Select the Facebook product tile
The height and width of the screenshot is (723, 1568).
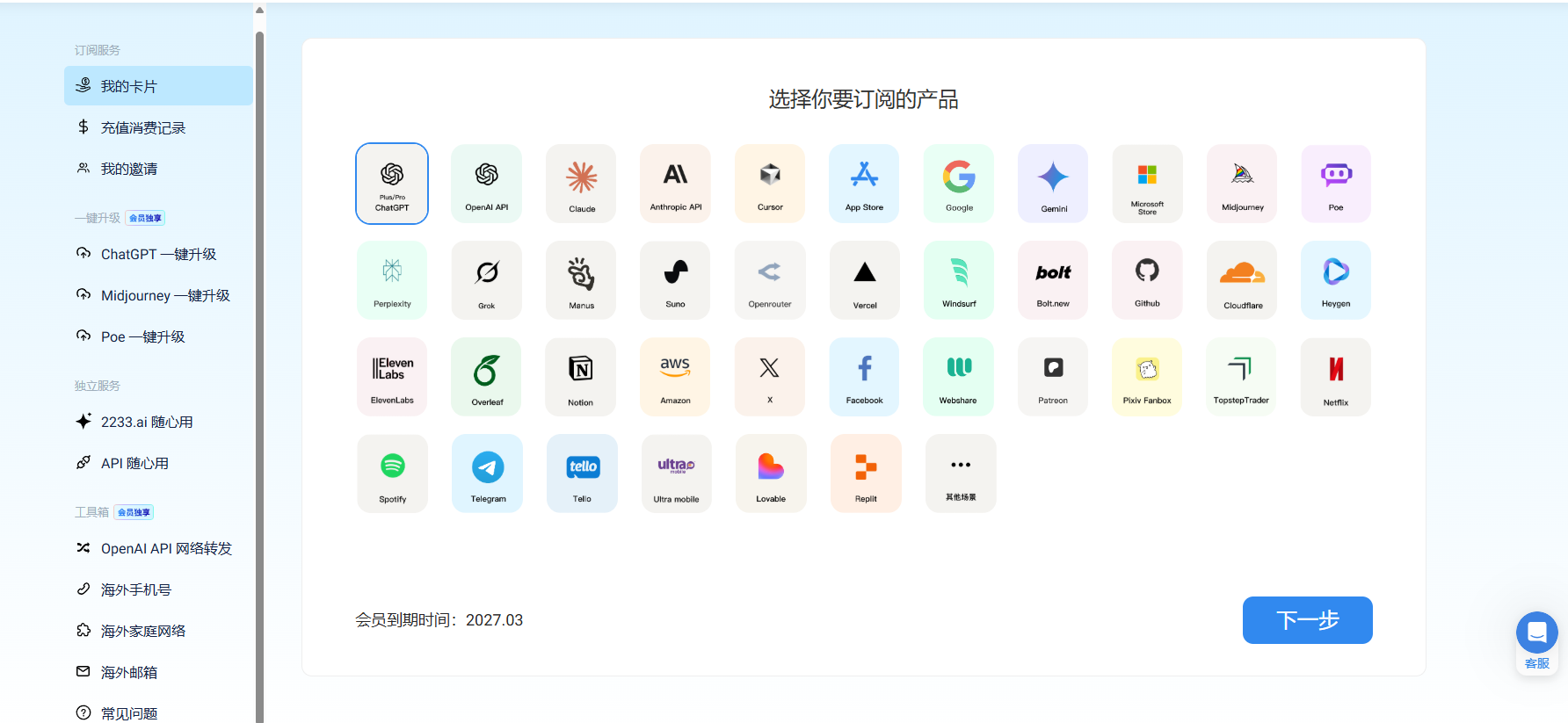pyautogui.click(x=864, y=377)
